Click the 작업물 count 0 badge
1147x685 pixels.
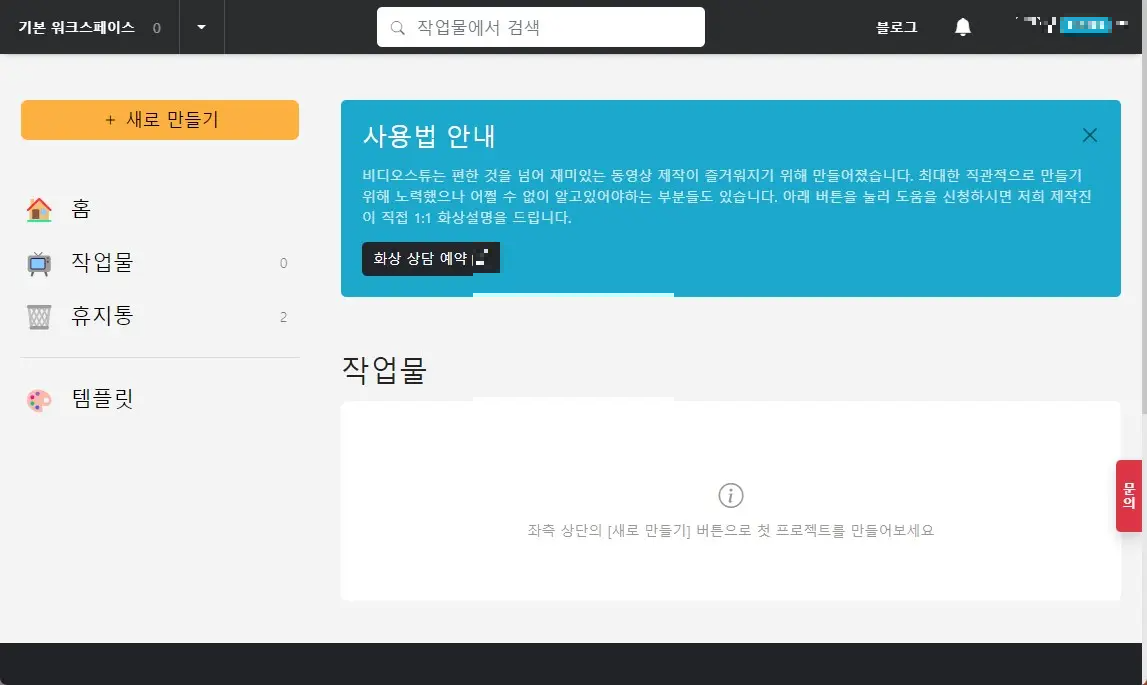284,263
